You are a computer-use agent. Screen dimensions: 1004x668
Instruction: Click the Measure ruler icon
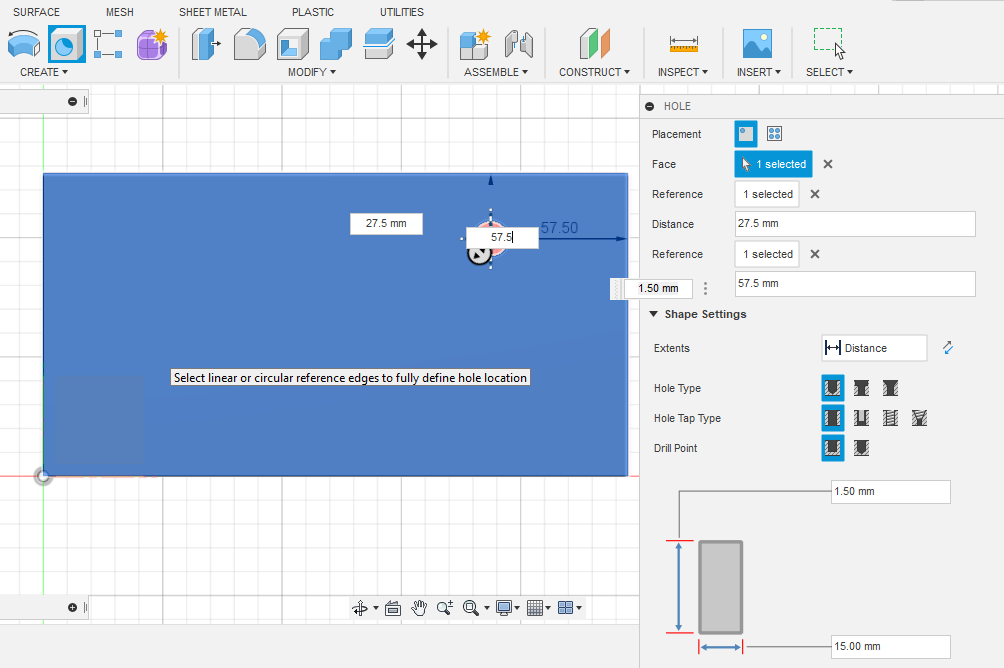pyautogui.click(x=684, y=44)
